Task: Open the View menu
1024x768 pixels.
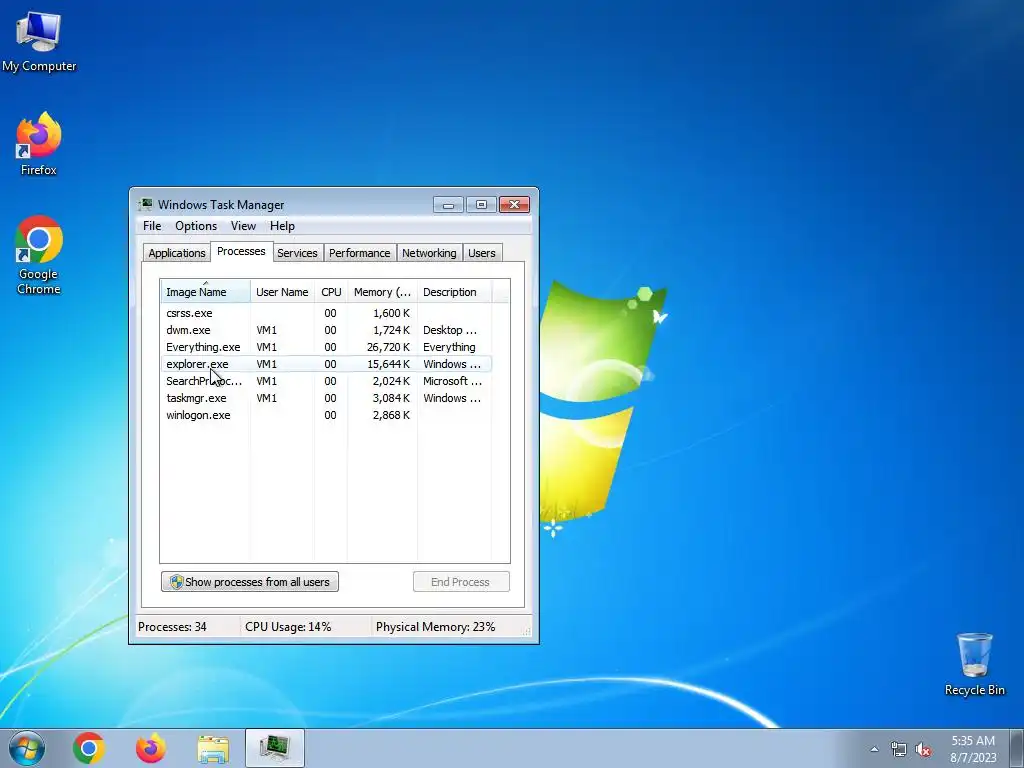Action: (243, 226)
